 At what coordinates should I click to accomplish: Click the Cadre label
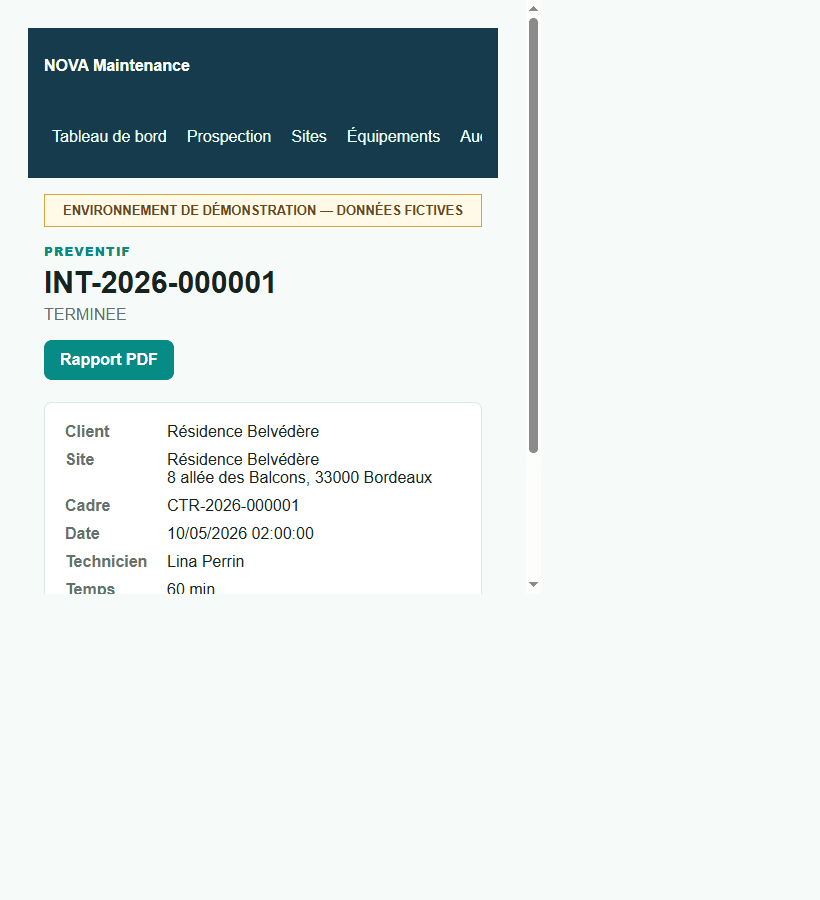(88, 506)
